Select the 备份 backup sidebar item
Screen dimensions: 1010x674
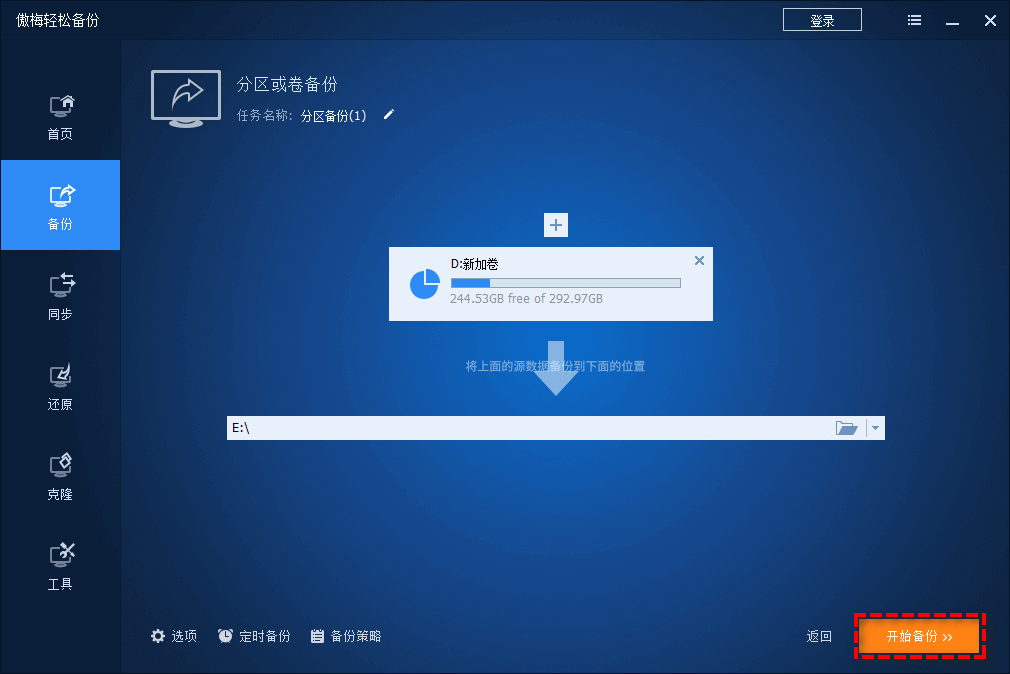click(61, 205)
